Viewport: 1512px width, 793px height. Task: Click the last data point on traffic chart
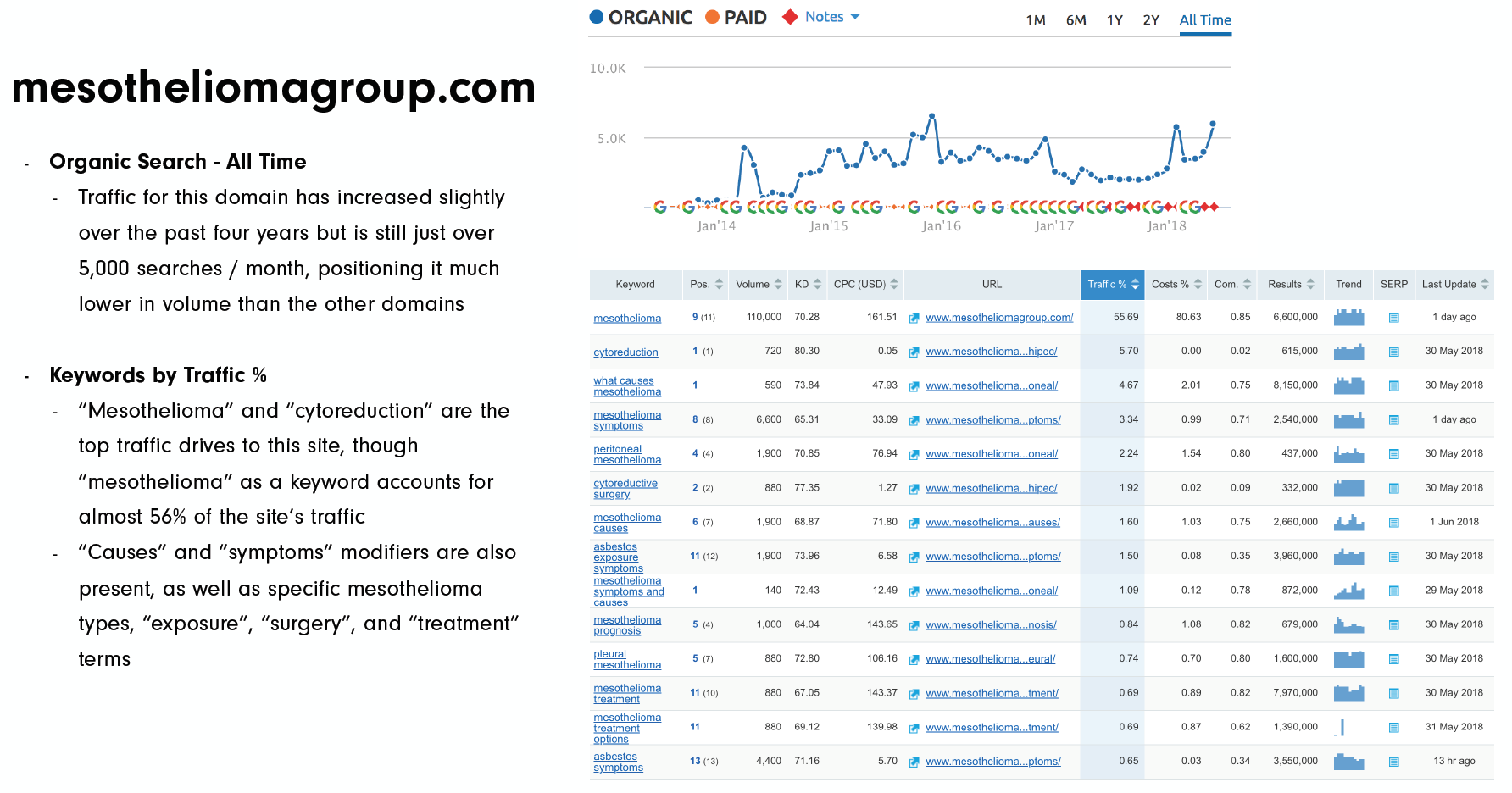1213,124
